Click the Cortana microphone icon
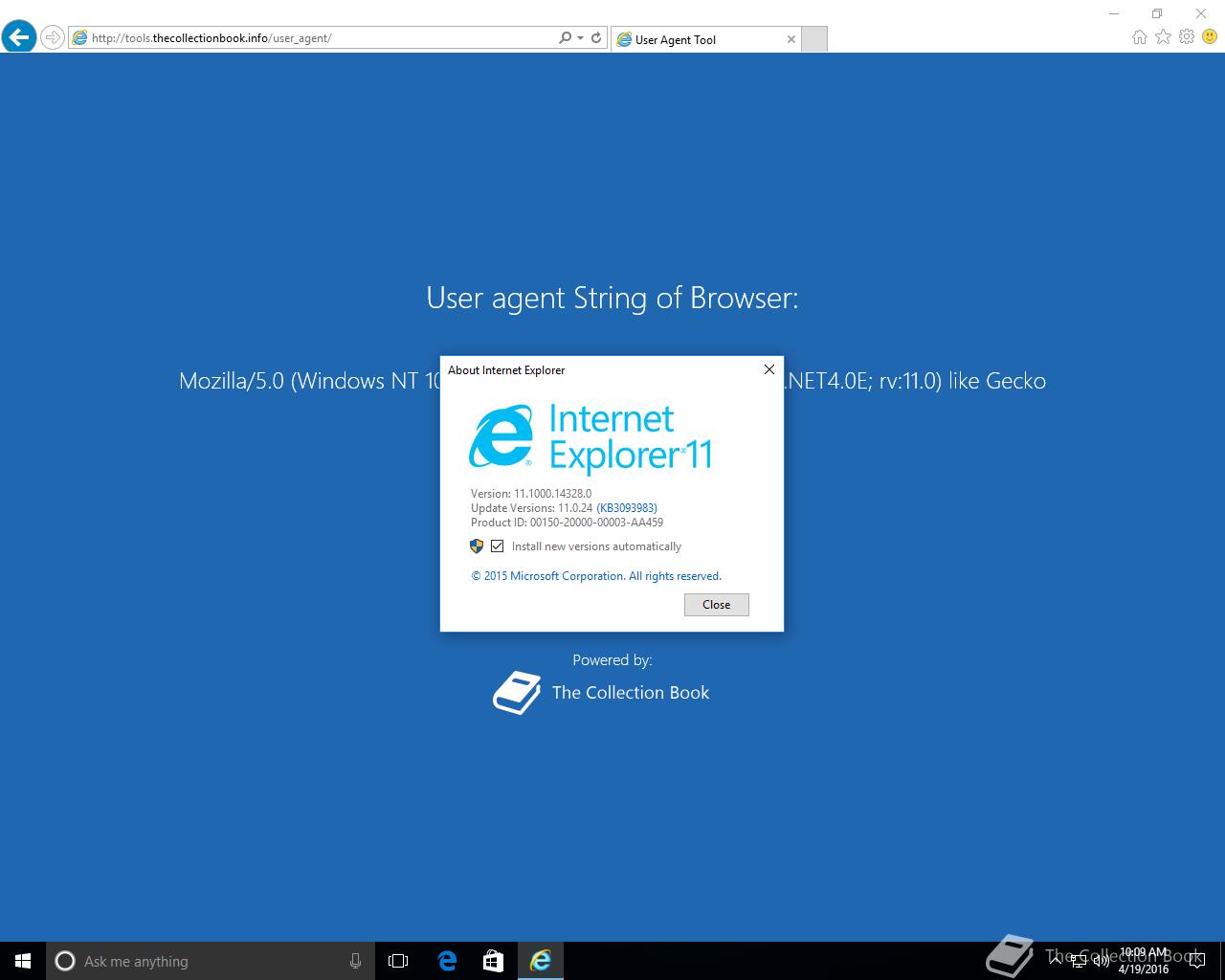The width and height of the screenshot is (1225, 980). (x=355, y=961)
